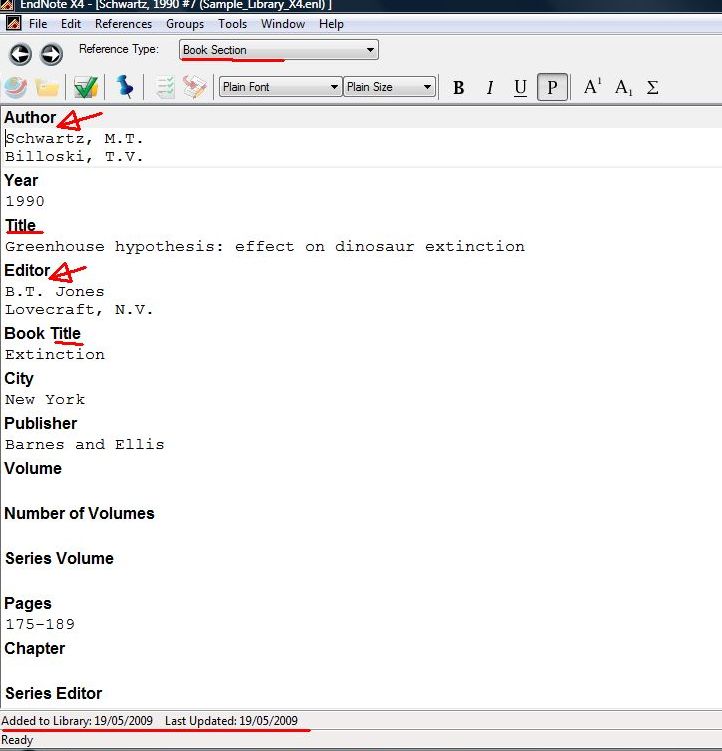Click the Series Volume label
Viewport: 722px width, 751px height.
(59, 558)
